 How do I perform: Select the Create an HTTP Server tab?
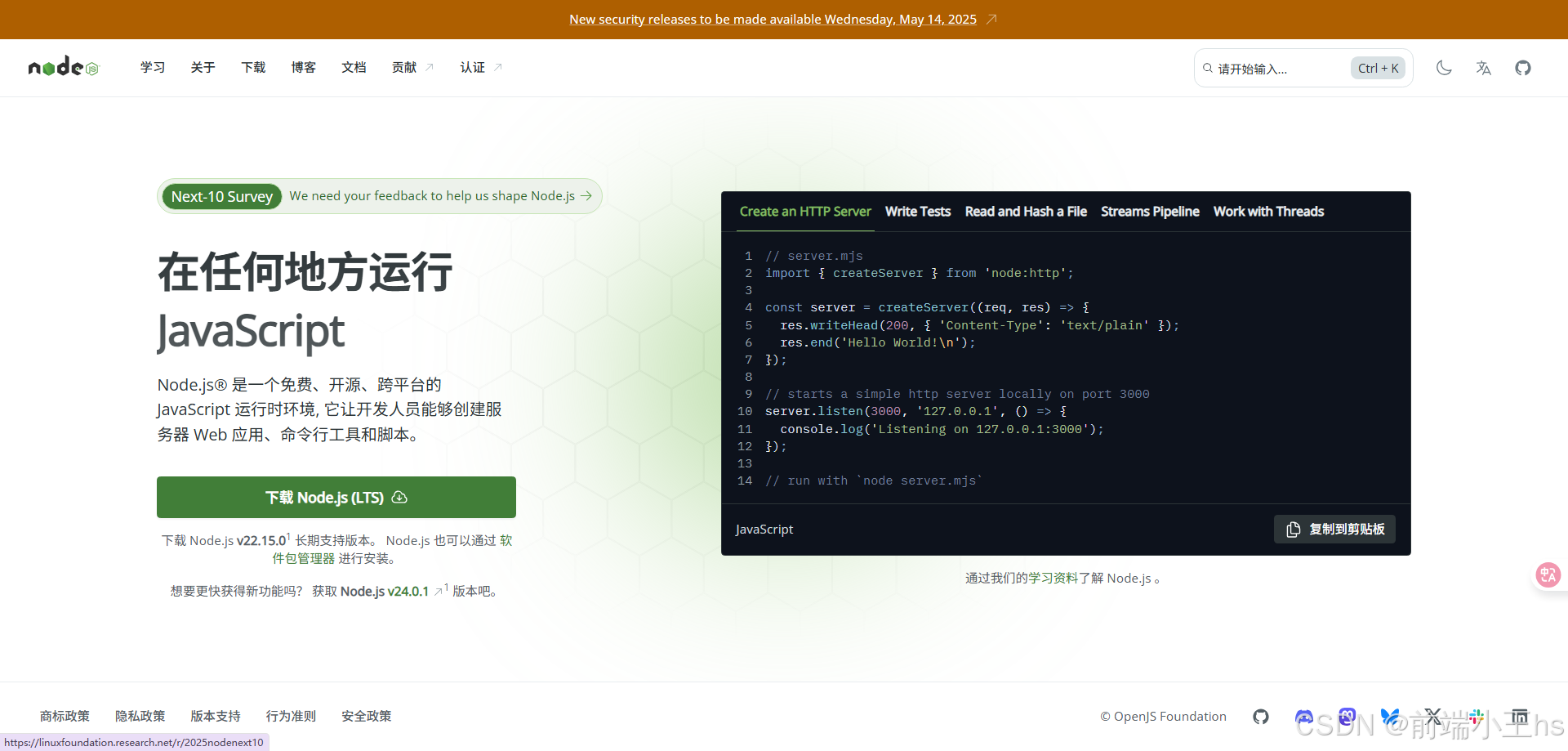[805, 212]
